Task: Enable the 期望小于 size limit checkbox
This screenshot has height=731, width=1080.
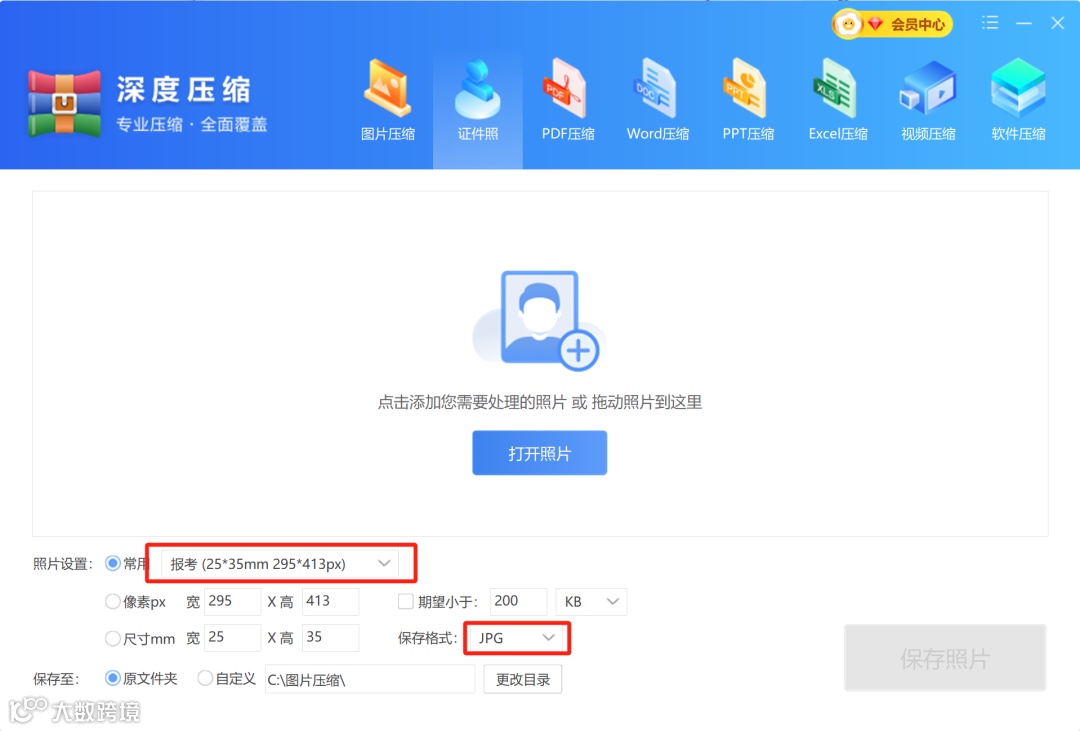Action: [x=406, y=601]
